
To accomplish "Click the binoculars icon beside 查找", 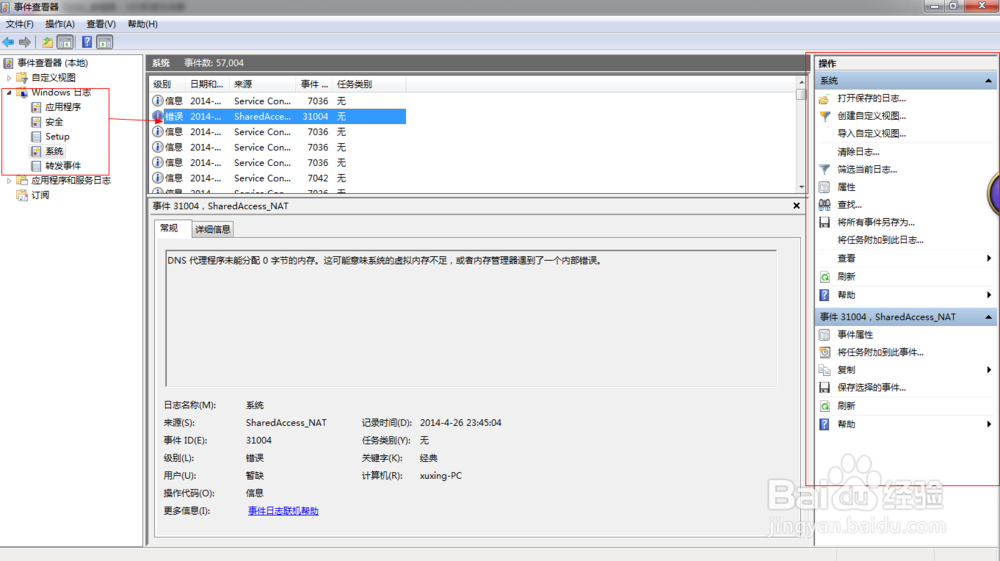I will pos(825,205).
